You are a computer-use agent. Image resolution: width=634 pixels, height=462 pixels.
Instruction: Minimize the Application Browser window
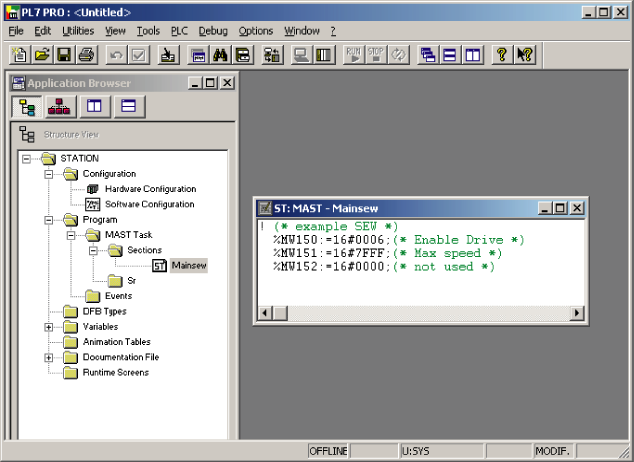point(195,83)
